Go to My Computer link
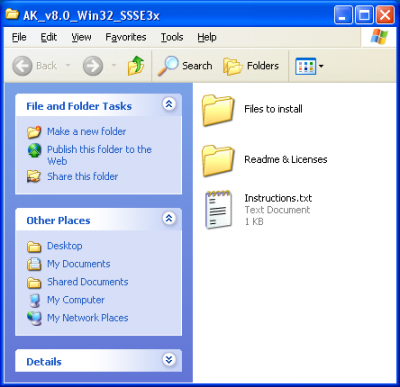The width and height of the screenshot is (400, 387). (x=76, y=300)
